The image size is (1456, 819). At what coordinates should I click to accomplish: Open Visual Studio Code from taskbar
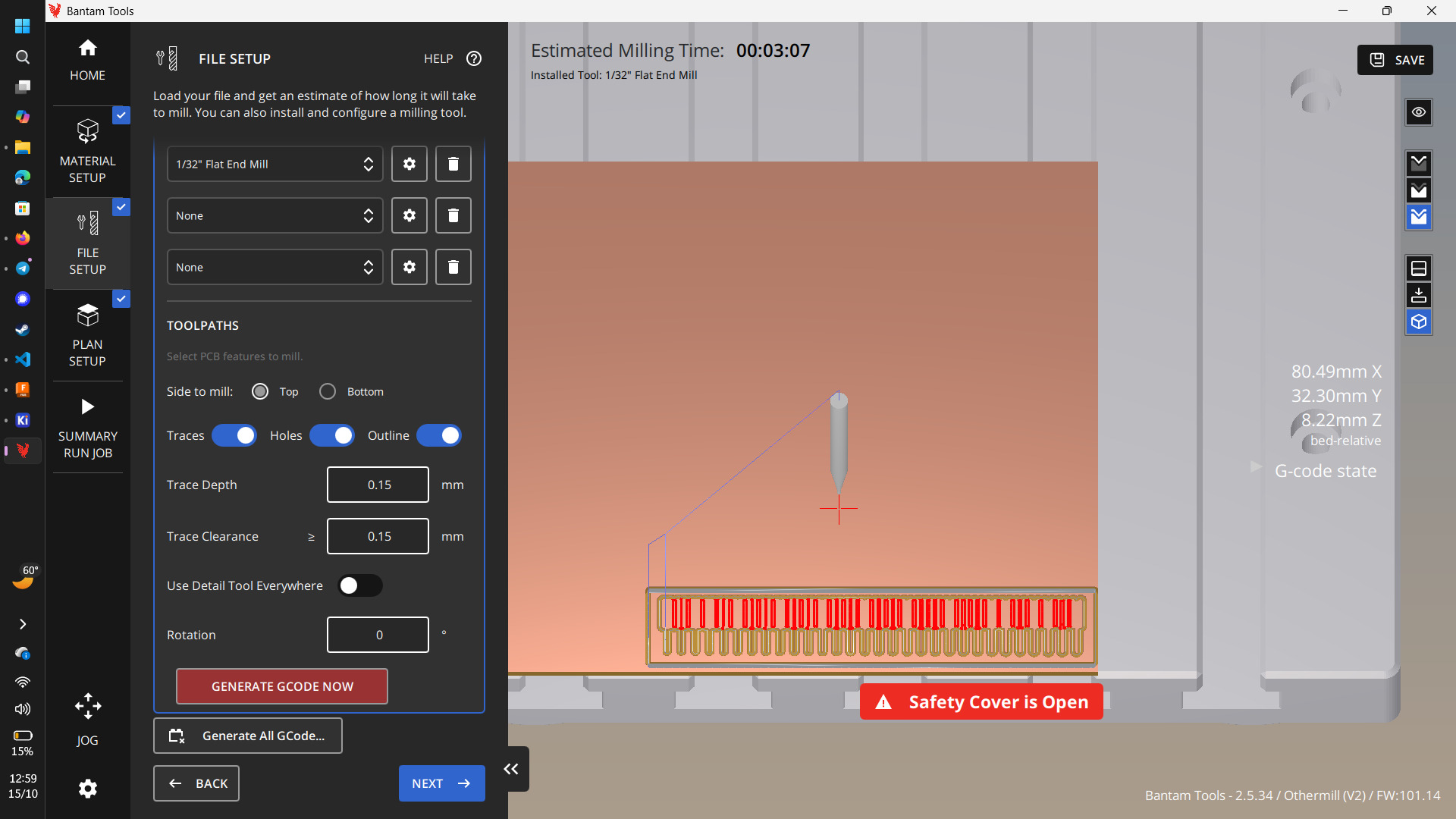(23, 359)
